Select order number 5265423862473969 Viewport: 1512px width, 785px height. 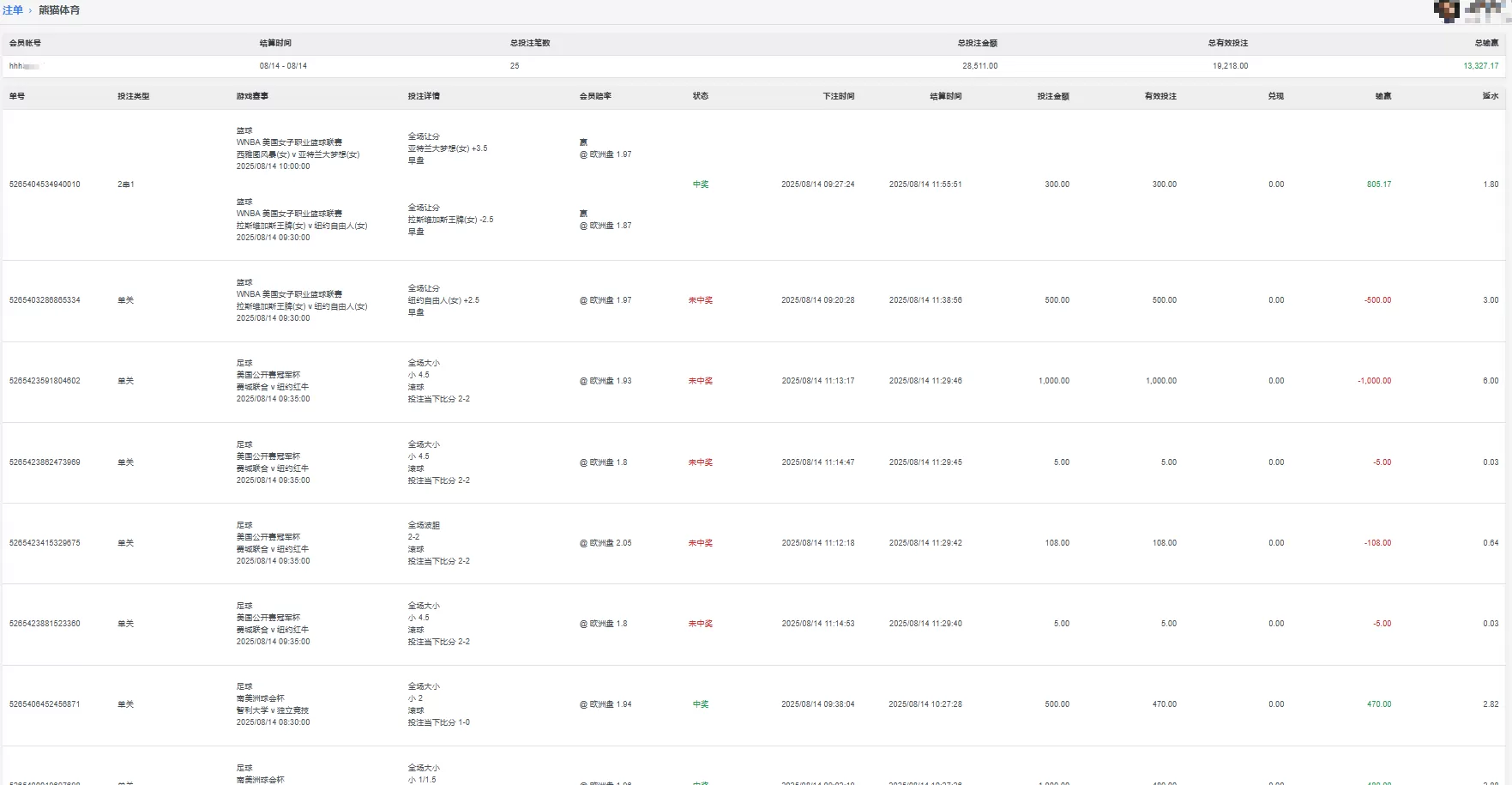(x=45, y=462)
